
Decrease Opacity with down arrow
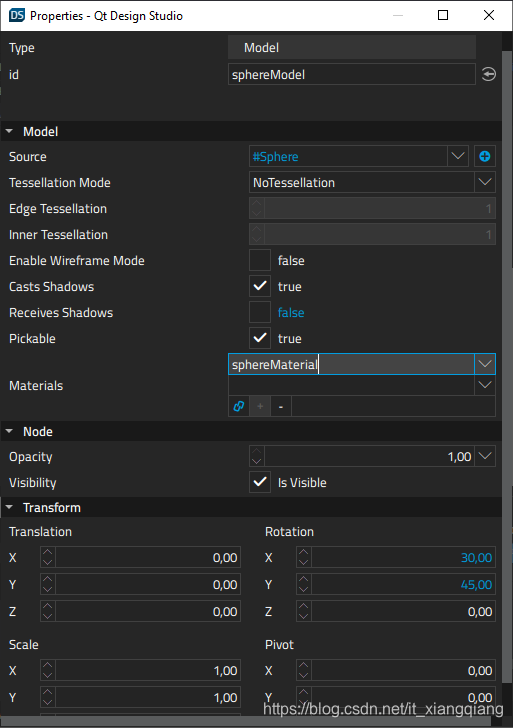coord(257,462)
